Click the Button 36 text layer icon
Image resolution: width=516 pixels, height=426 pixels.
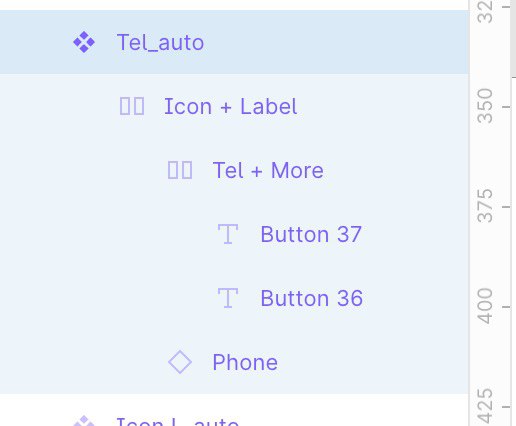(x=228, y=298)
